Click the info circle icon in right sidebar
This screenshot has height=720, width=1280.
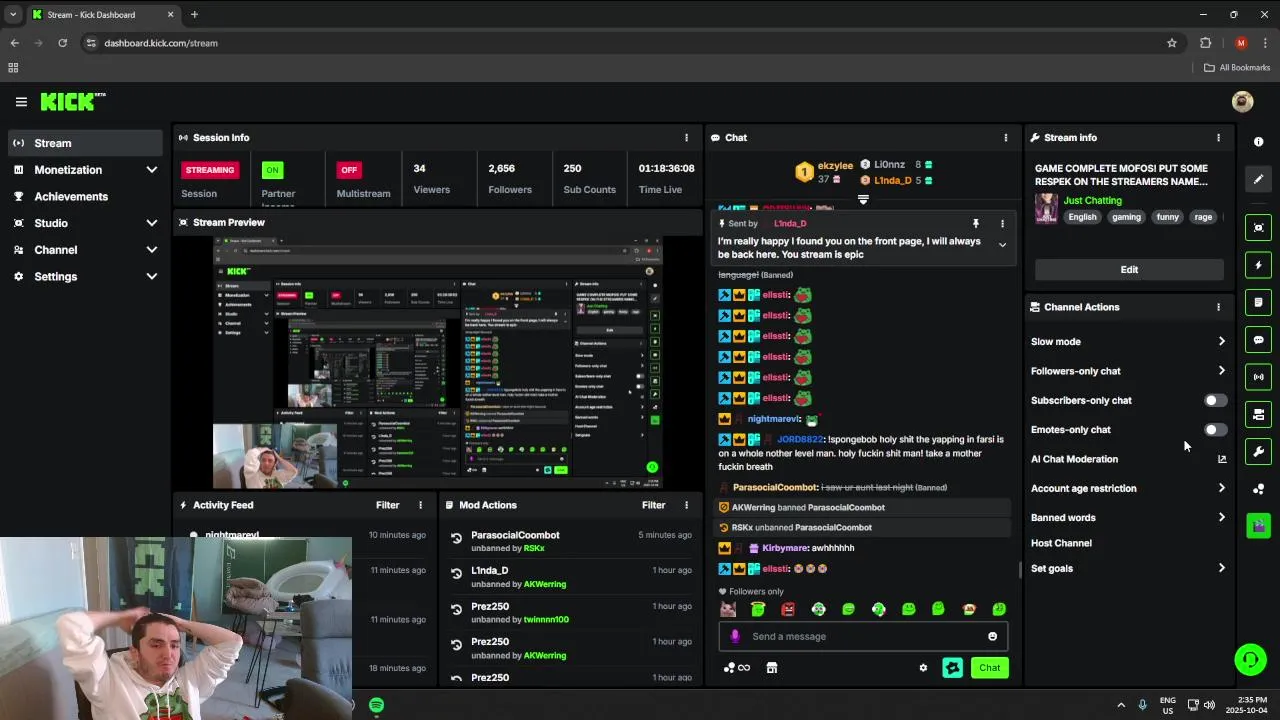coord(1259,142)
